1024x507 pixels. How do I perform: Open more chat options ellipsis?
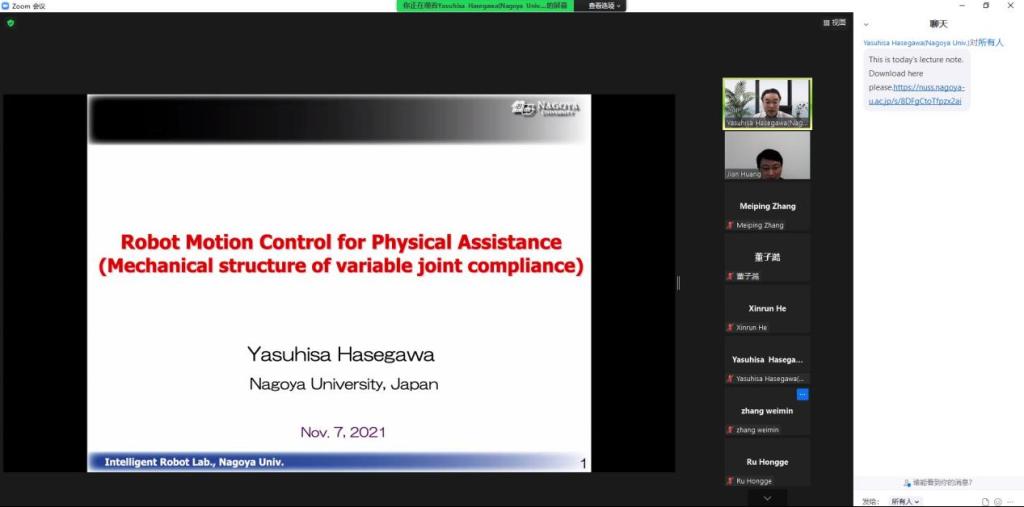coord(1012,501)
